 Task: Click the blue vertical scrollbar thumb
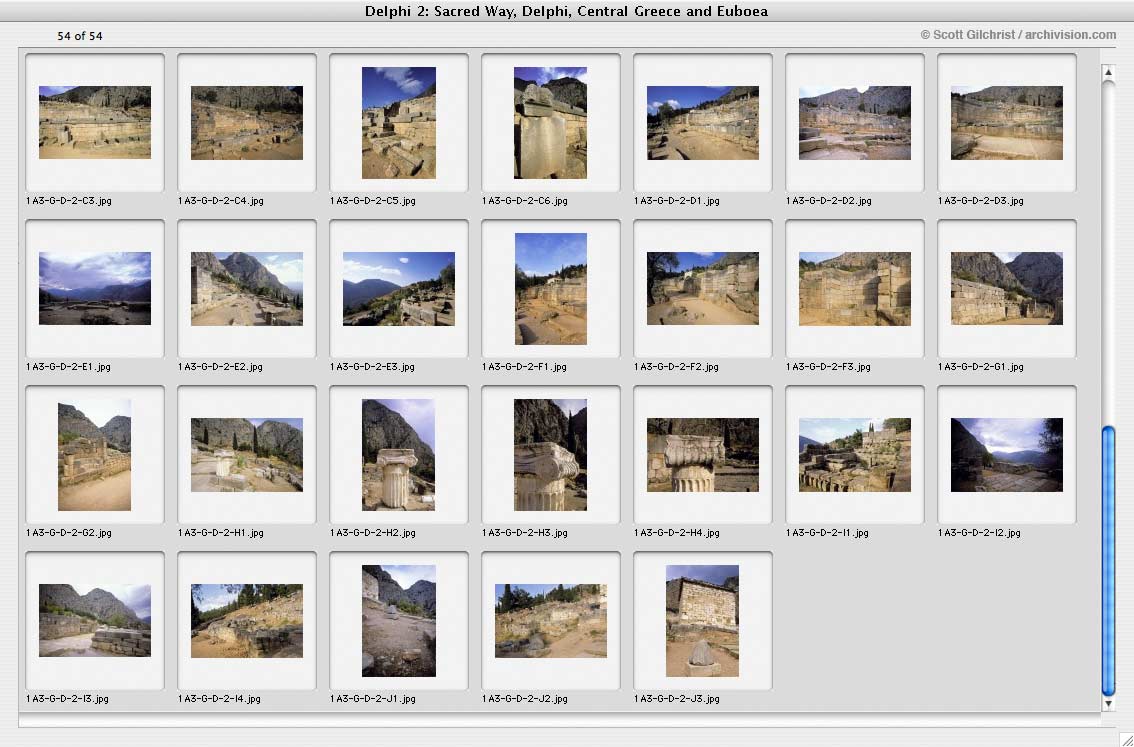tap(1108, 560)
